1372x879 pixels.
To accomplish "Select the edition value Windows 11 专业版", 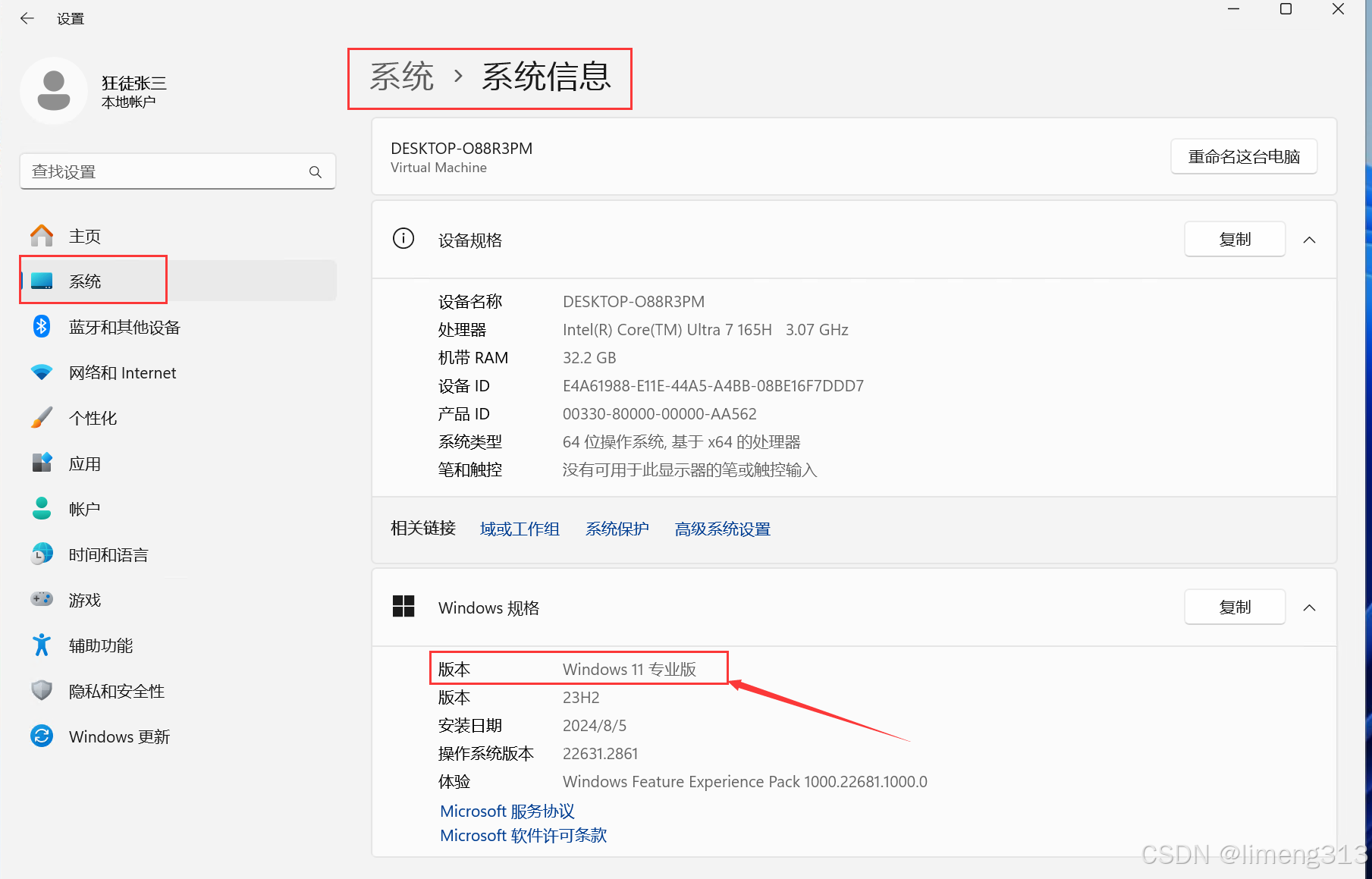I will [x=629, y=670].
